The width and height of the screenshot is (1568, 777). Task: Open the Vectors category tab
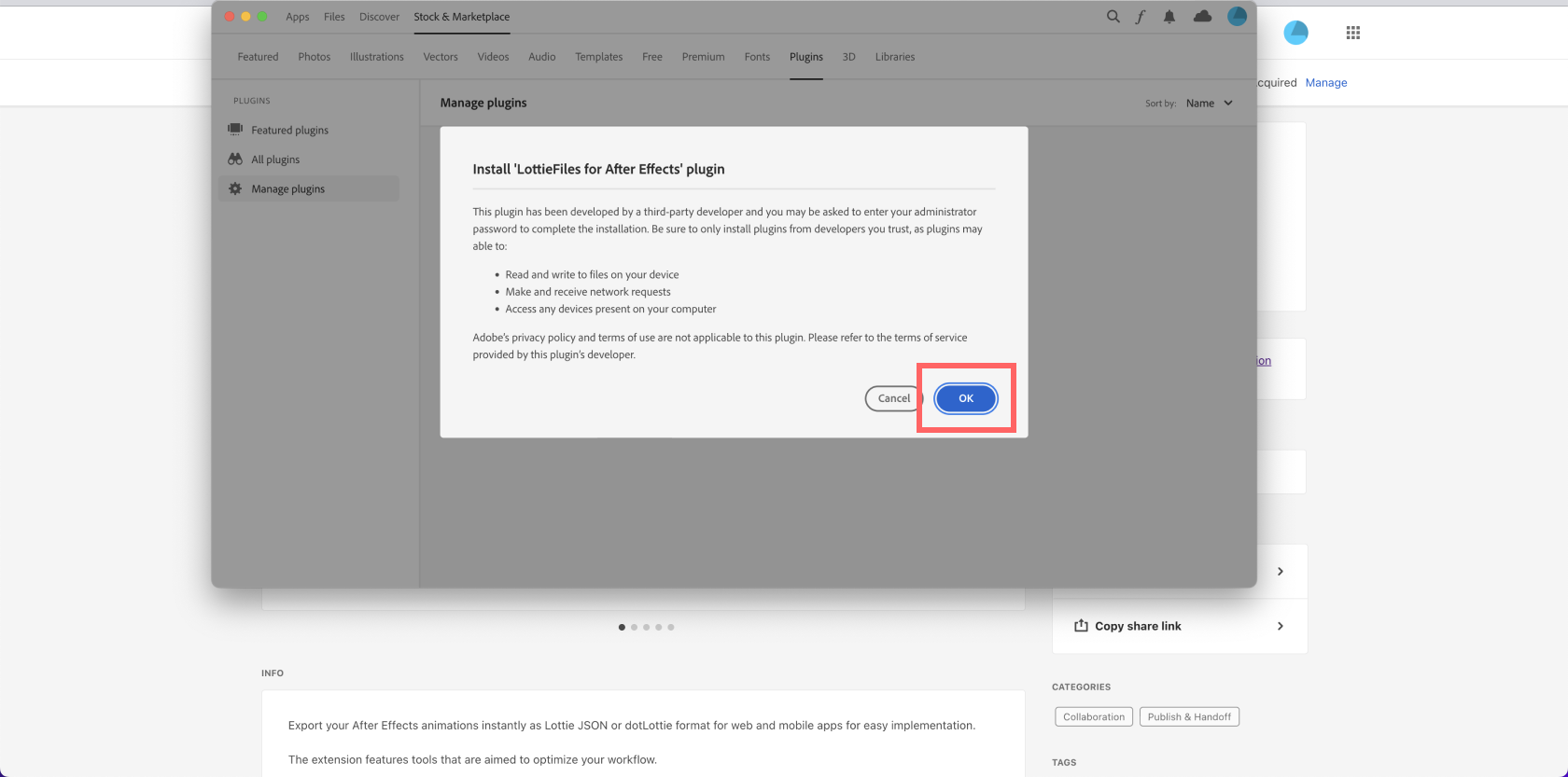(441, 57)
